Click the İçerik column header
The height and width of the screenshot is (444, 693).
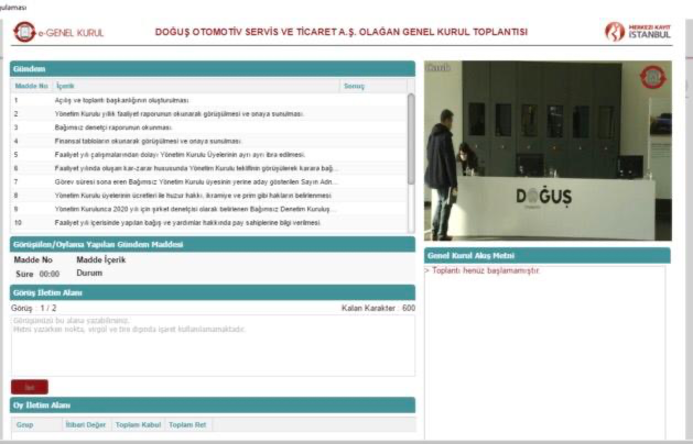(65, 86)
